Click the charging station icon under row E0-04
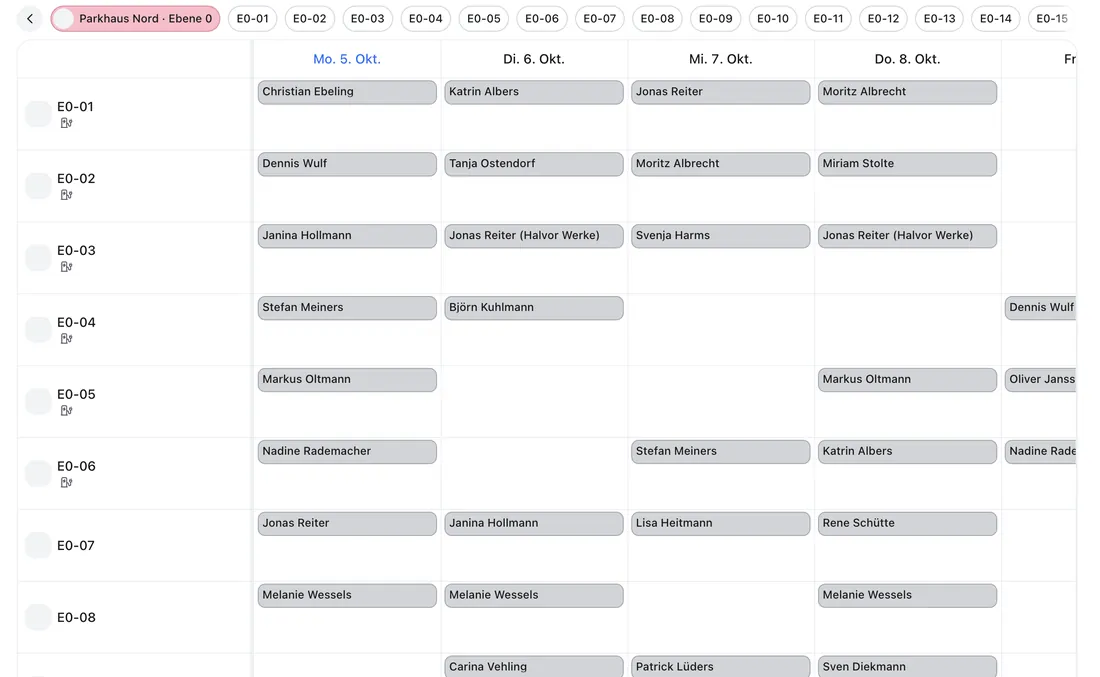1100x677 pixels. tap(66, 339)
